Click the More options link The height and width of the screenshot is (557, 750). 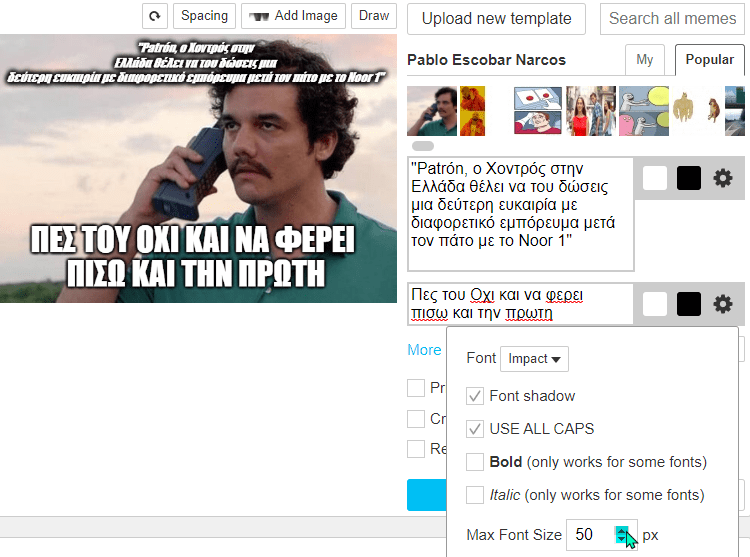click(x=424, y=350)
